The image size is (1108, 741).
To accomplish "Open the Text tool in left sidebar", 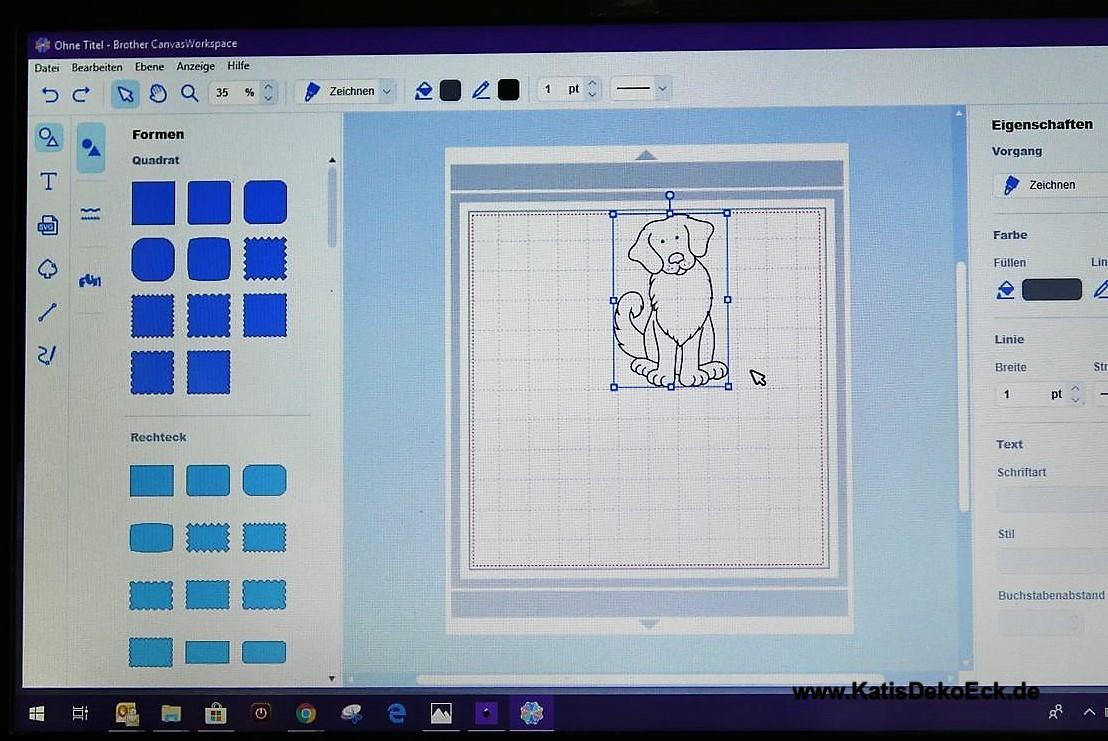I will pos(48,181).
